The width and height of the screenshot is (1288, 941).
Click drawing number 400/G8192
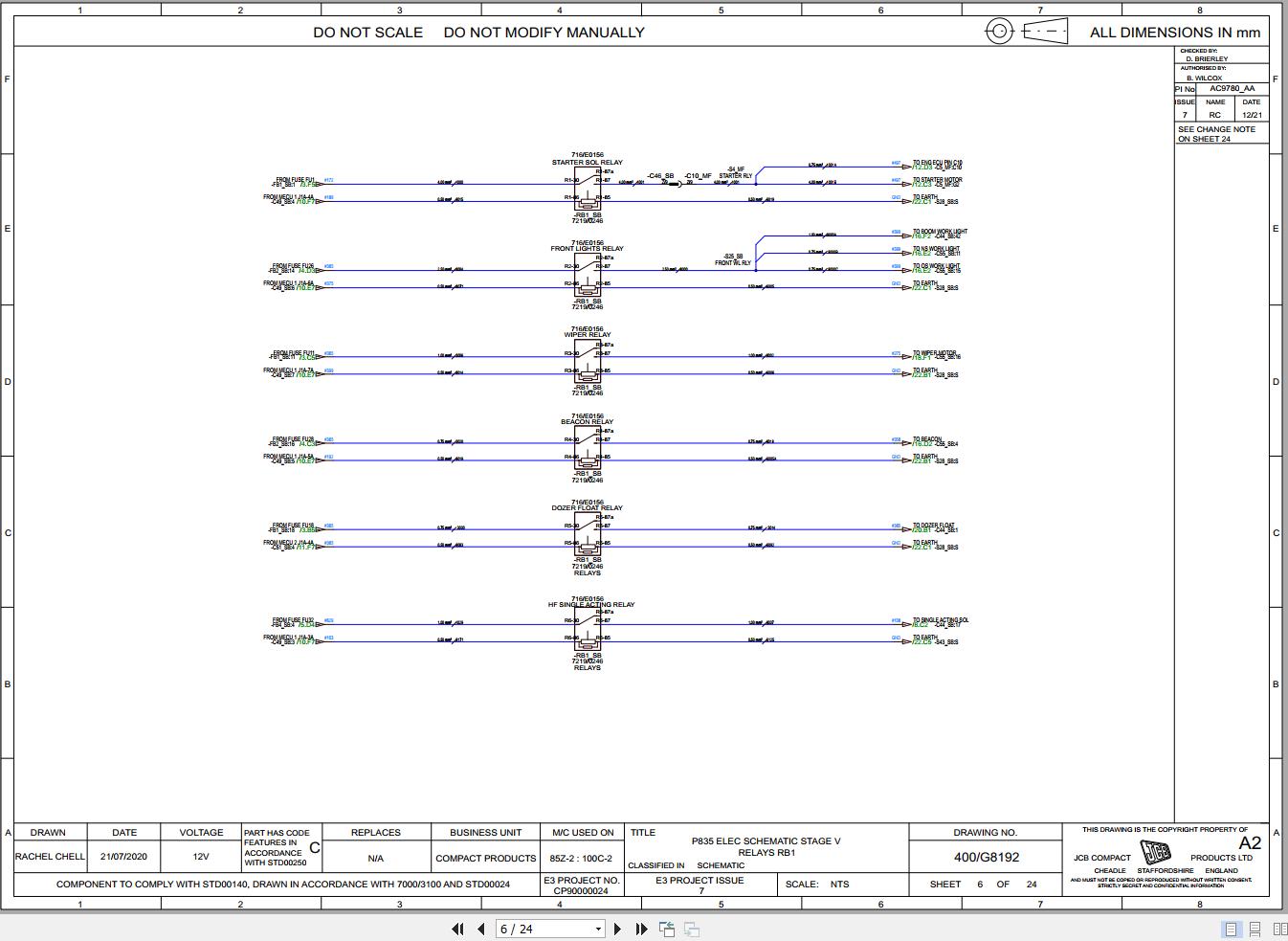click(x=986, y=858)
